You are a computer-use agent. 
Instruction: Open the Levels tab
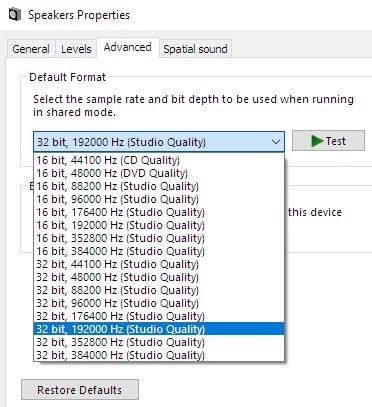(76, 49)
